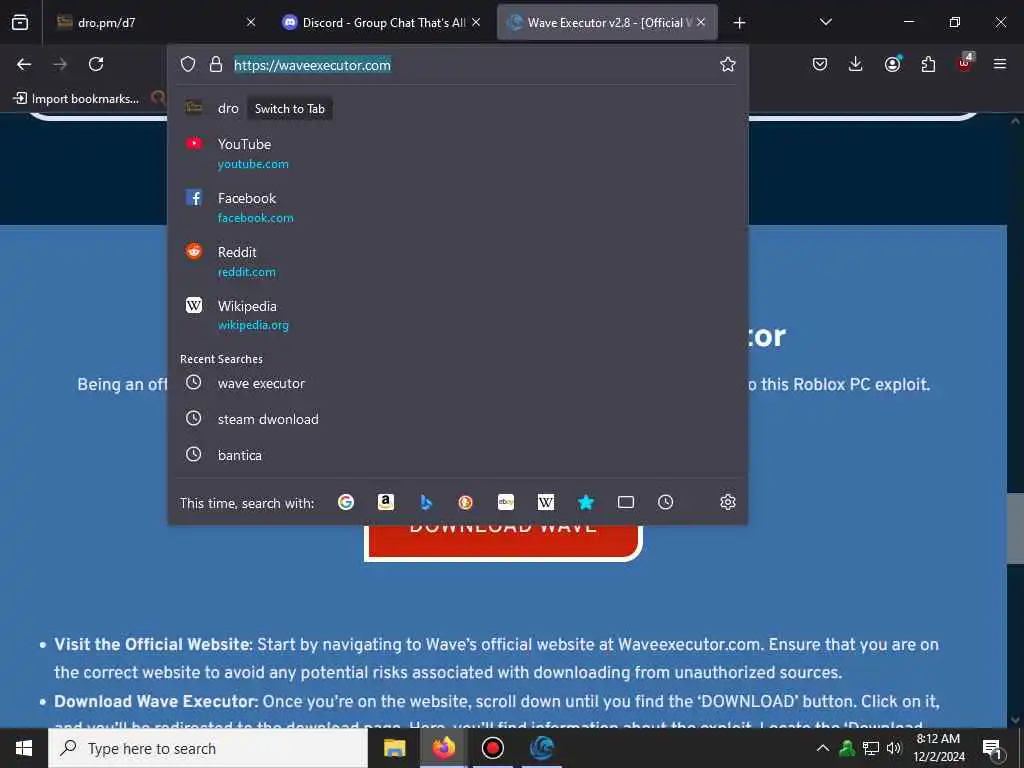Image resolution: width=1024 pixels, height=768 pixels.
Task: Click the Download Wave red button
Action: pyautogui.click(x=503, y=541)
